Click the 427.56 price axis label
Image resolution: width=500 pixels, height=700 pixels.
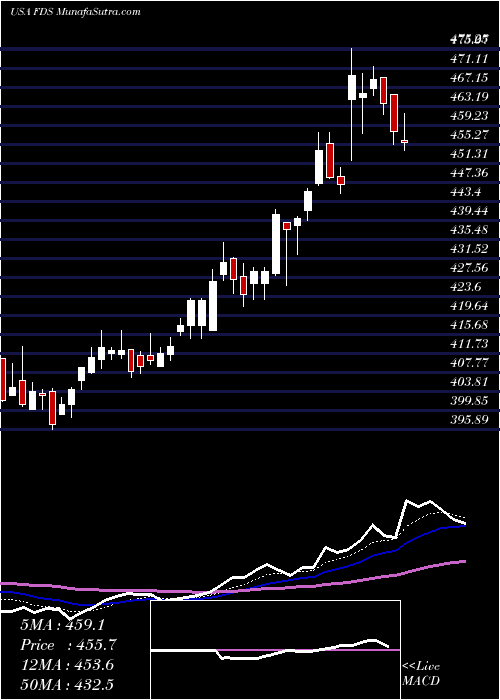pos(468,267)
